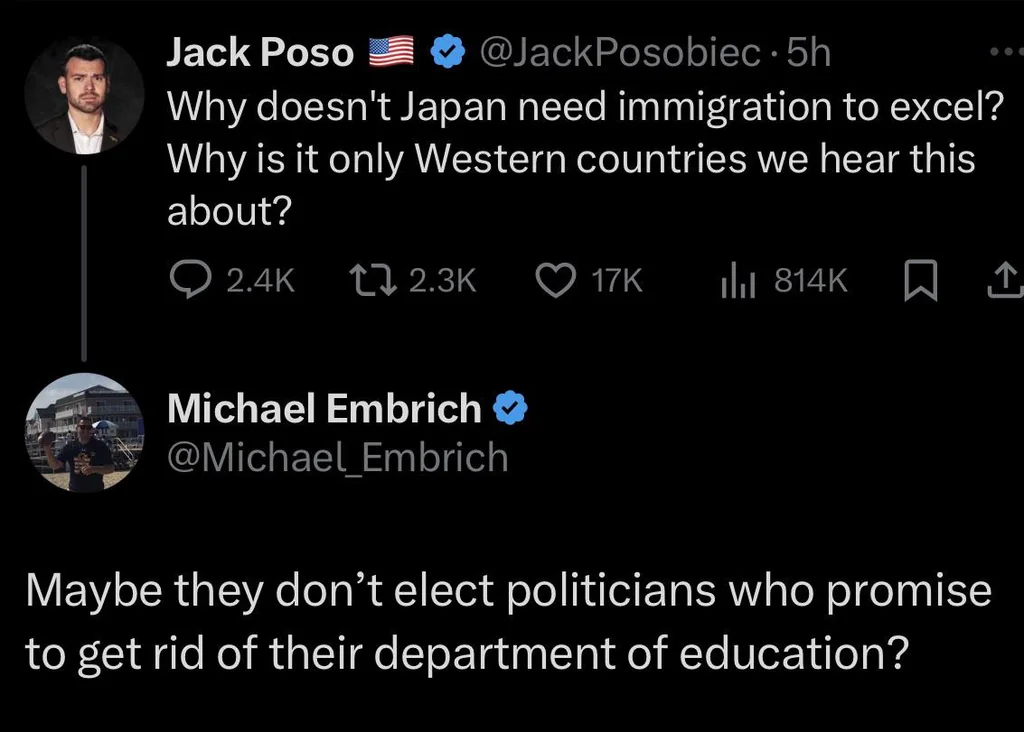The width and height of the screenshot is (1024, 732).
Task: Click Michael Embrich's blue verified badge
Action: click(509, 407)
